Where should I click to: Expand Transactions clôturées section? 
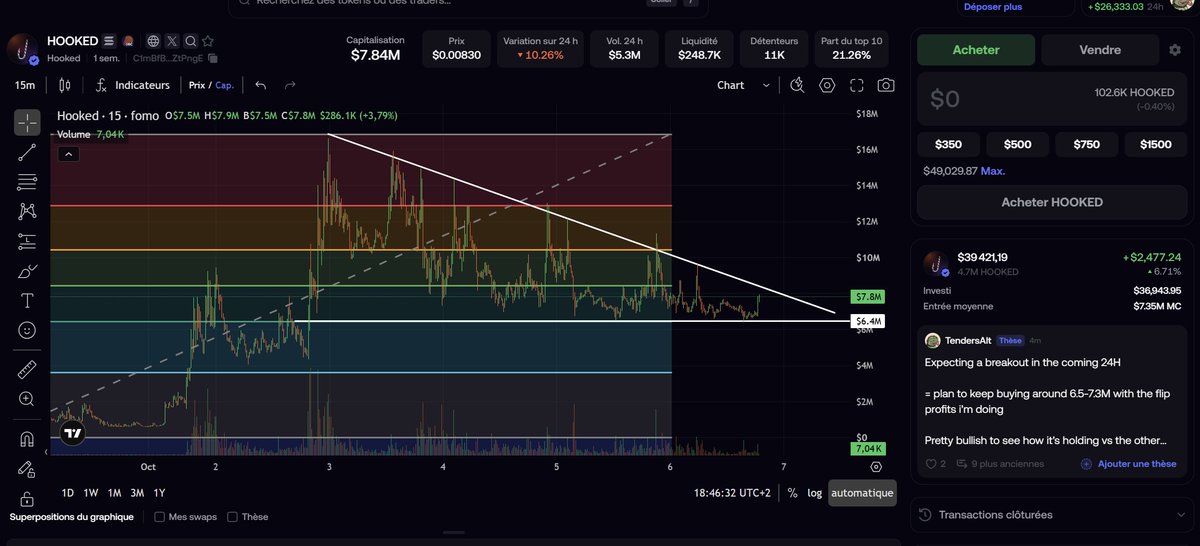(1054, 515)
